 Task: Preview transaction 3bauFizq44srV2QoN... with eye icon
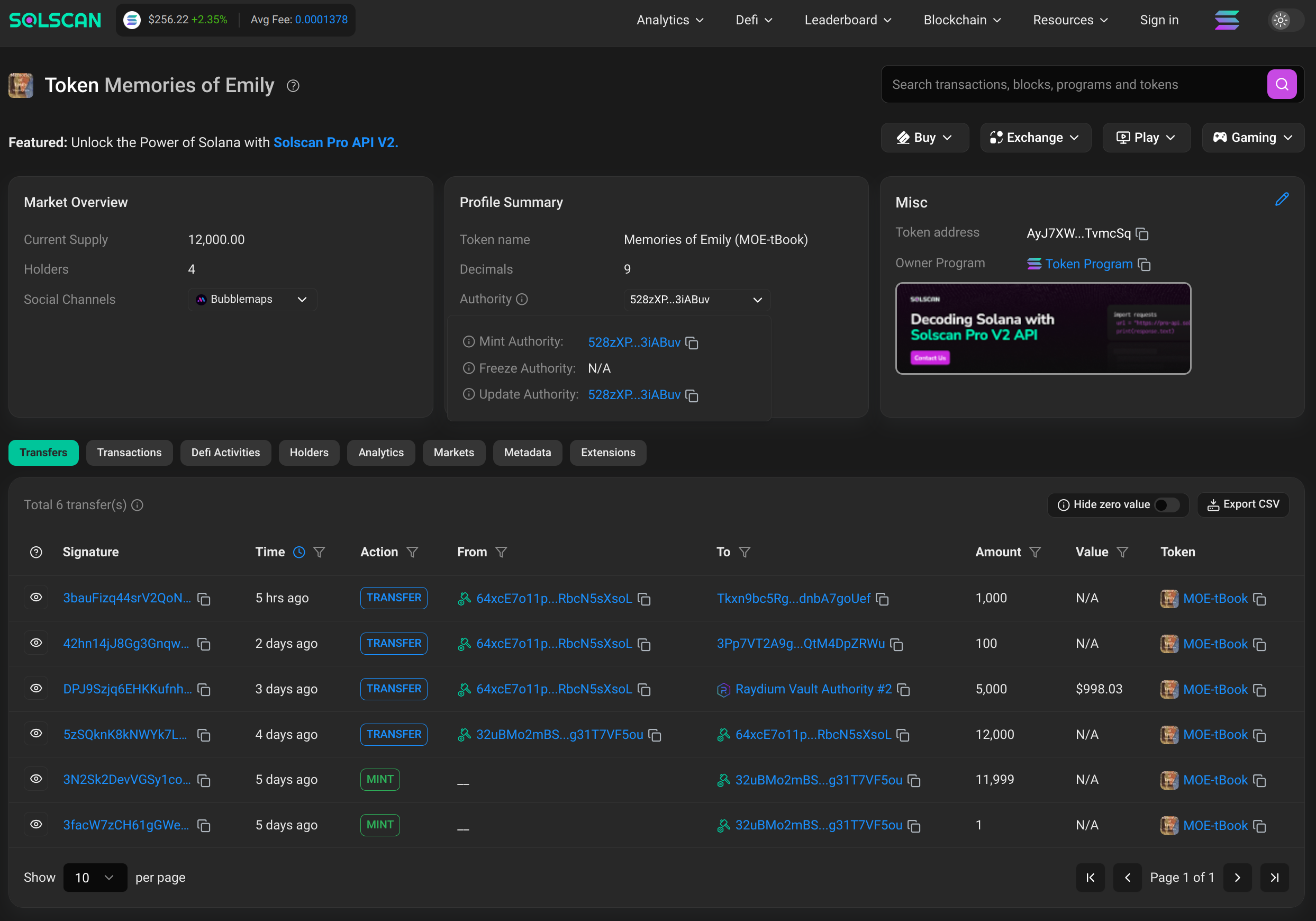pos(35,598)
